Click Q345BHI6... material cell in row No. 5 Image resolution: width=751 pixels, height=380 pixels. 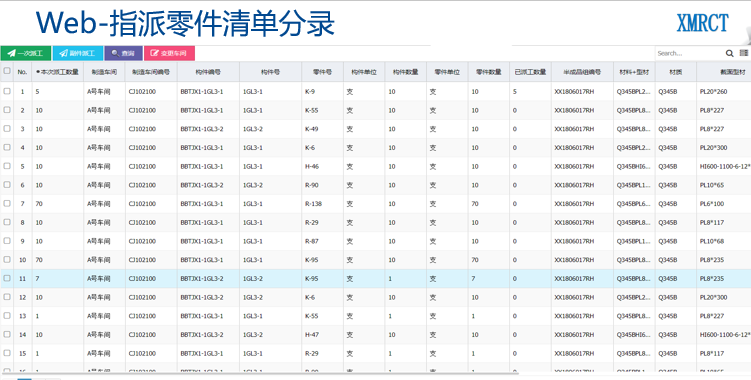(x=634, y=166)
